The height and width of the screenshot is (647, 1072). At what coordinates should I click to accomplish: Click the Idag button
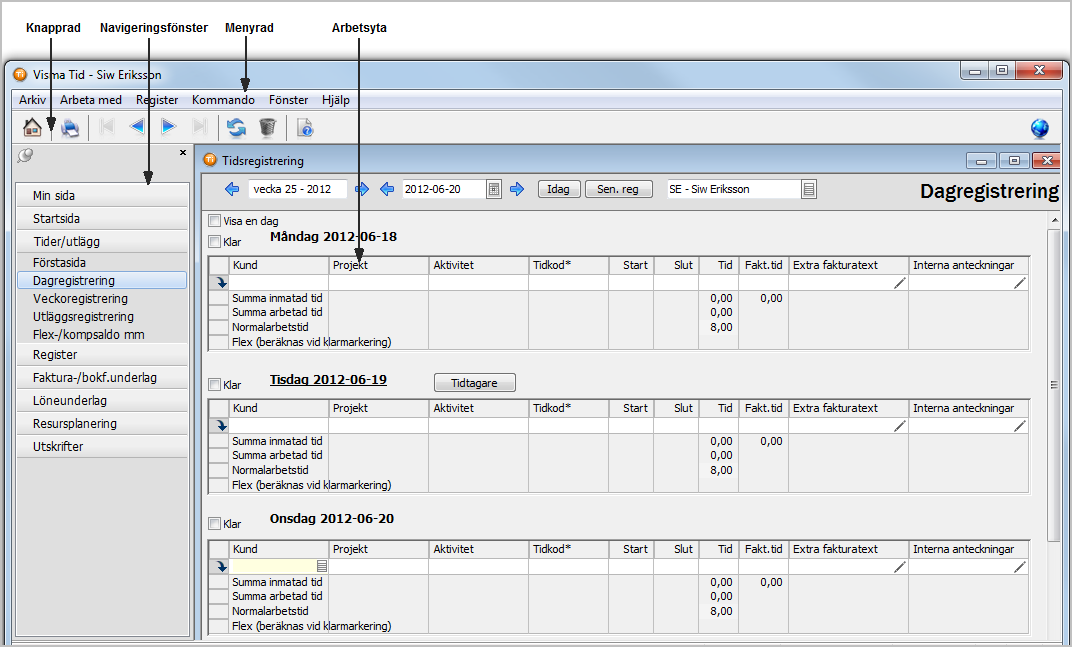click(x=559, y=189)
